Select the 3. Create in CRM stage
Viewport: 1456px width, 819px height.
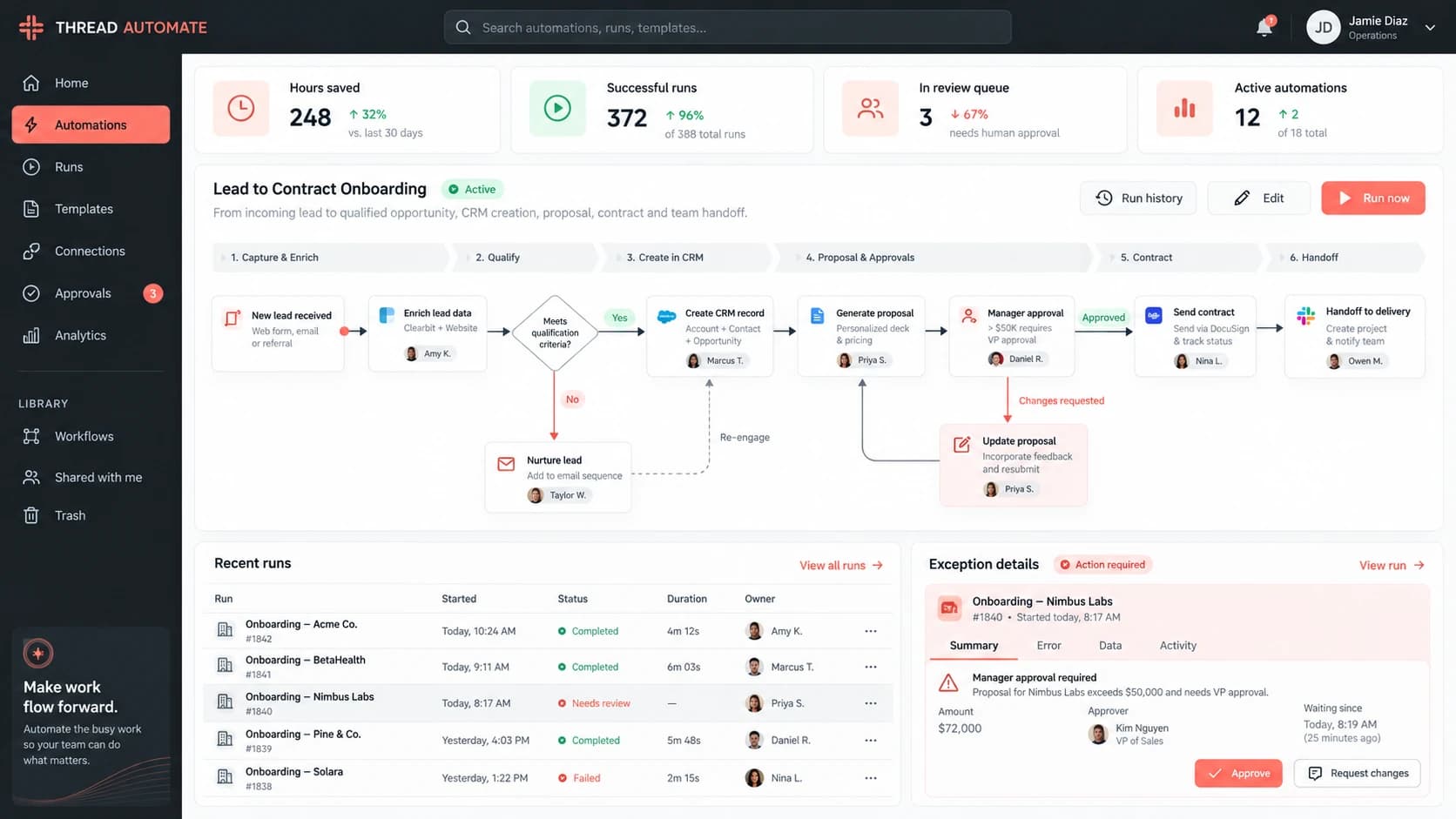686,258
